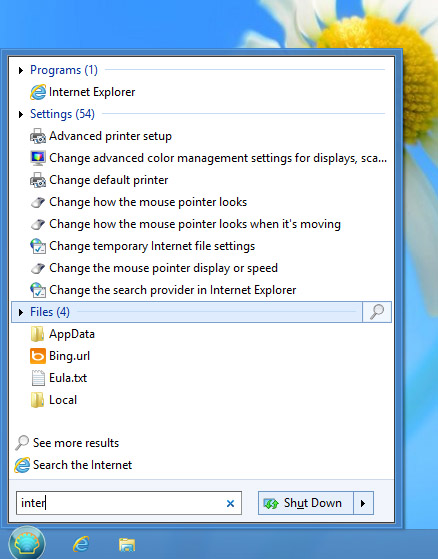Click the Settings (54) header text
The width and height of the screenshot is (438, 559).
coord(62,114)
